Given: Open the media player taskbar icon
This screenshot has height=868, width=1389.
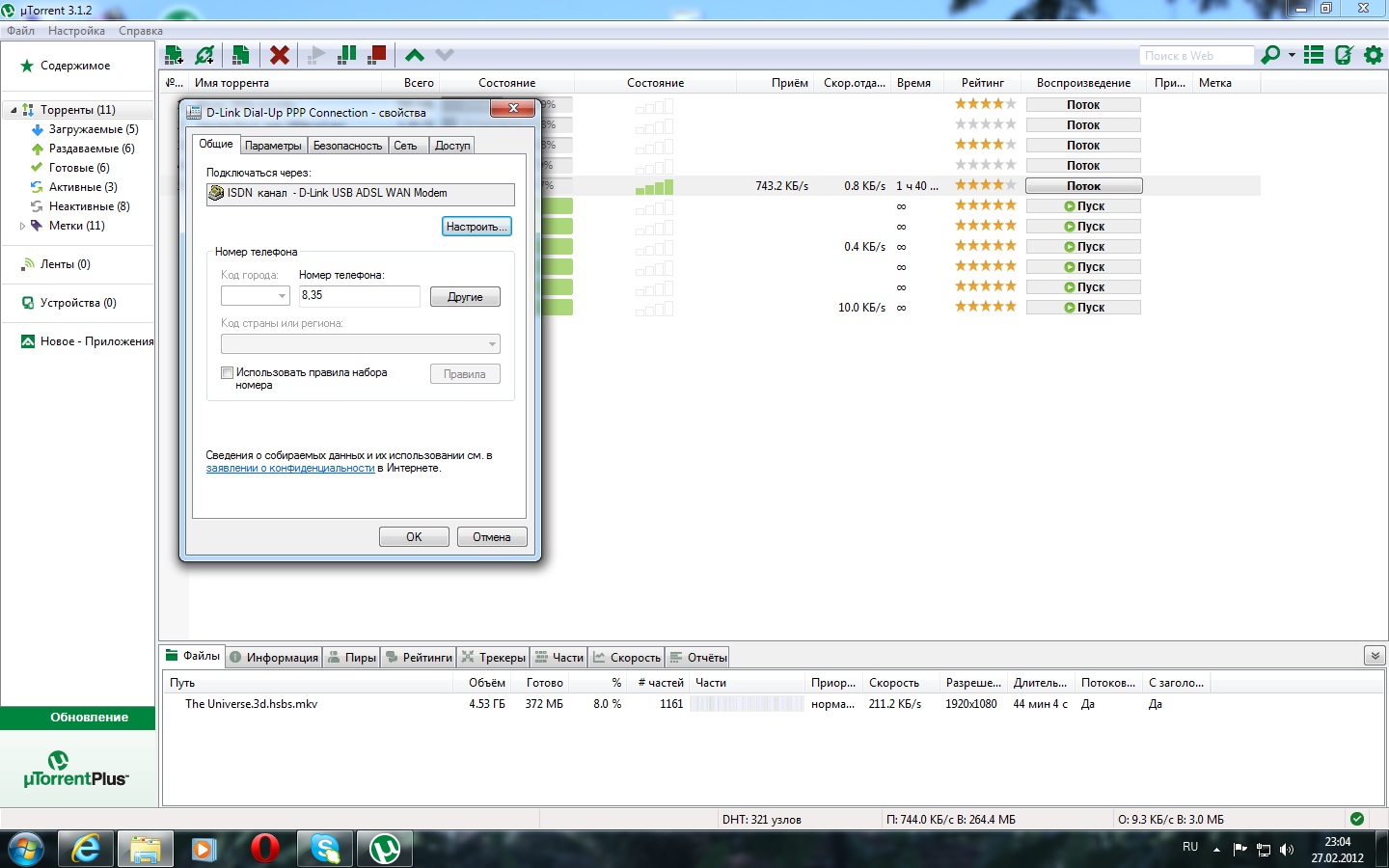Looking at the screenshot, I should (204, 849).
